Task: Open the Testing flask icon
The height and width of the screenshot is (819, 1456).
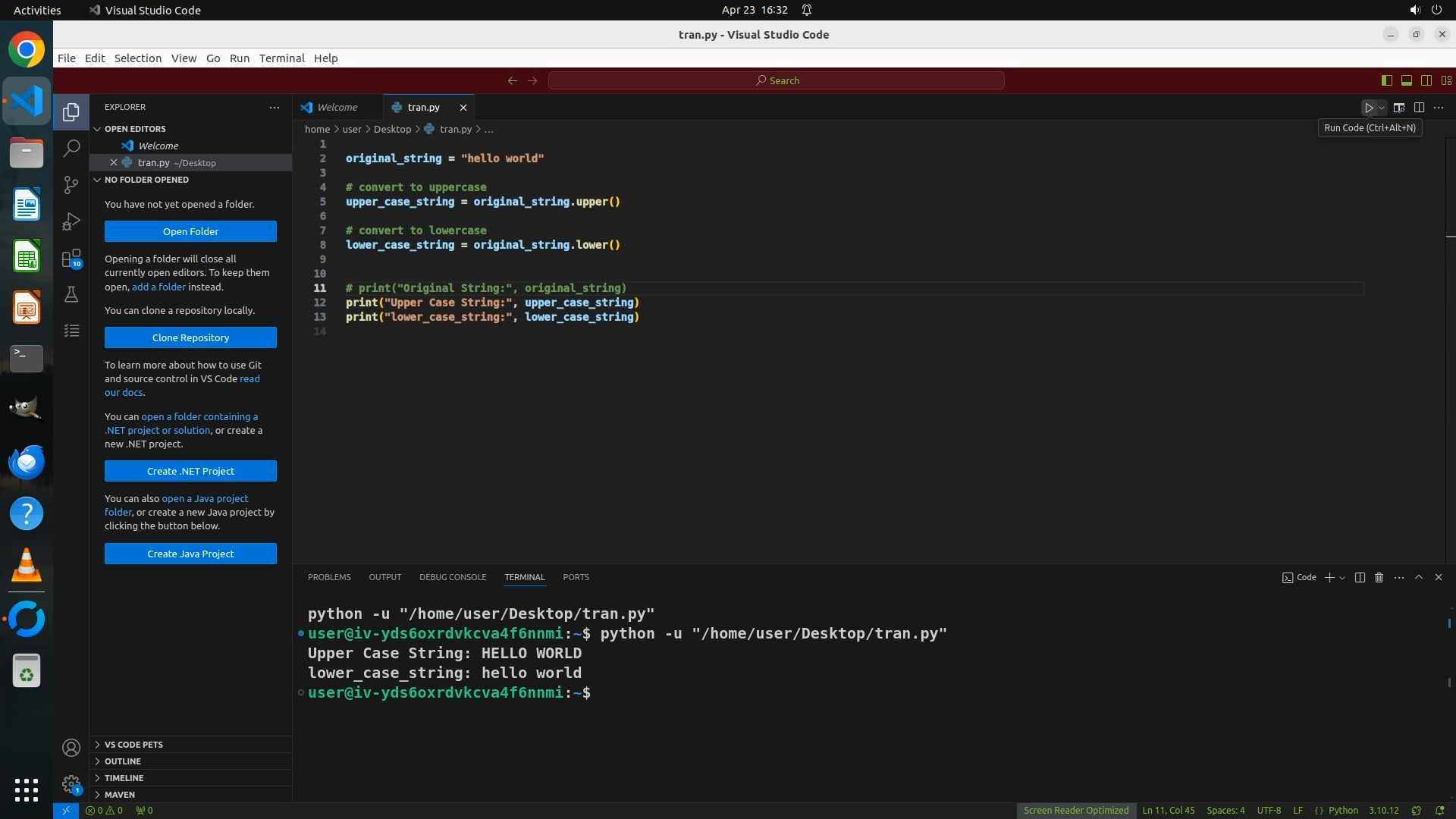Action: click(x=71, y=295)
